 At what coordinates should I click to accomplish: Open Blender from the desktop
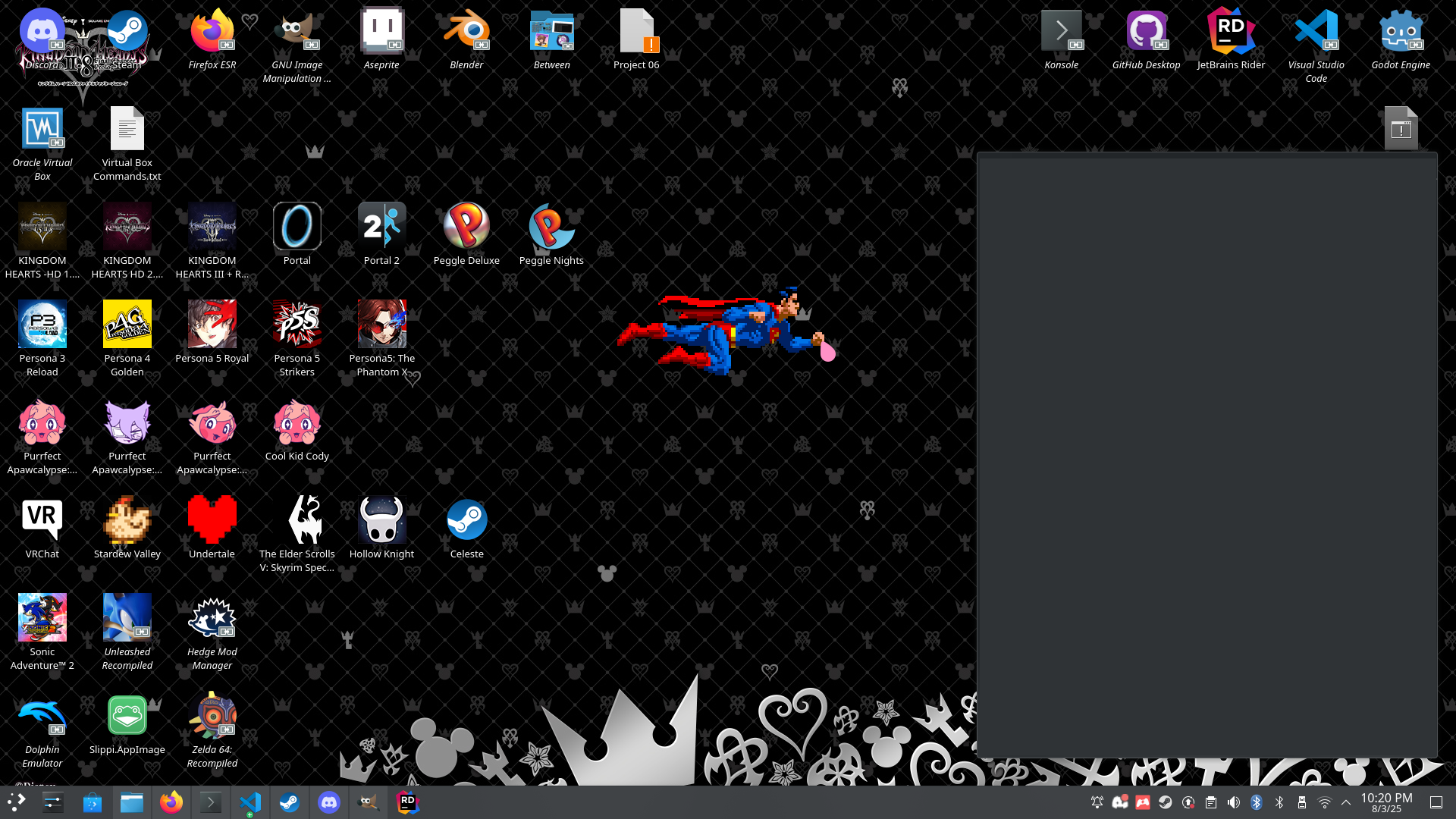(x=466, y=33)
